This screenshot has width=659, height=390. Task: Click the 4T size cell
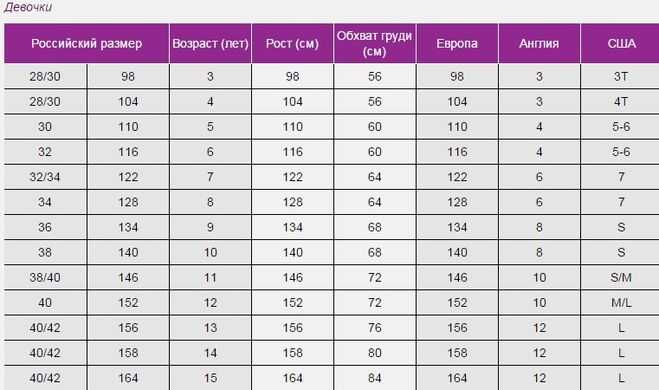620,102
